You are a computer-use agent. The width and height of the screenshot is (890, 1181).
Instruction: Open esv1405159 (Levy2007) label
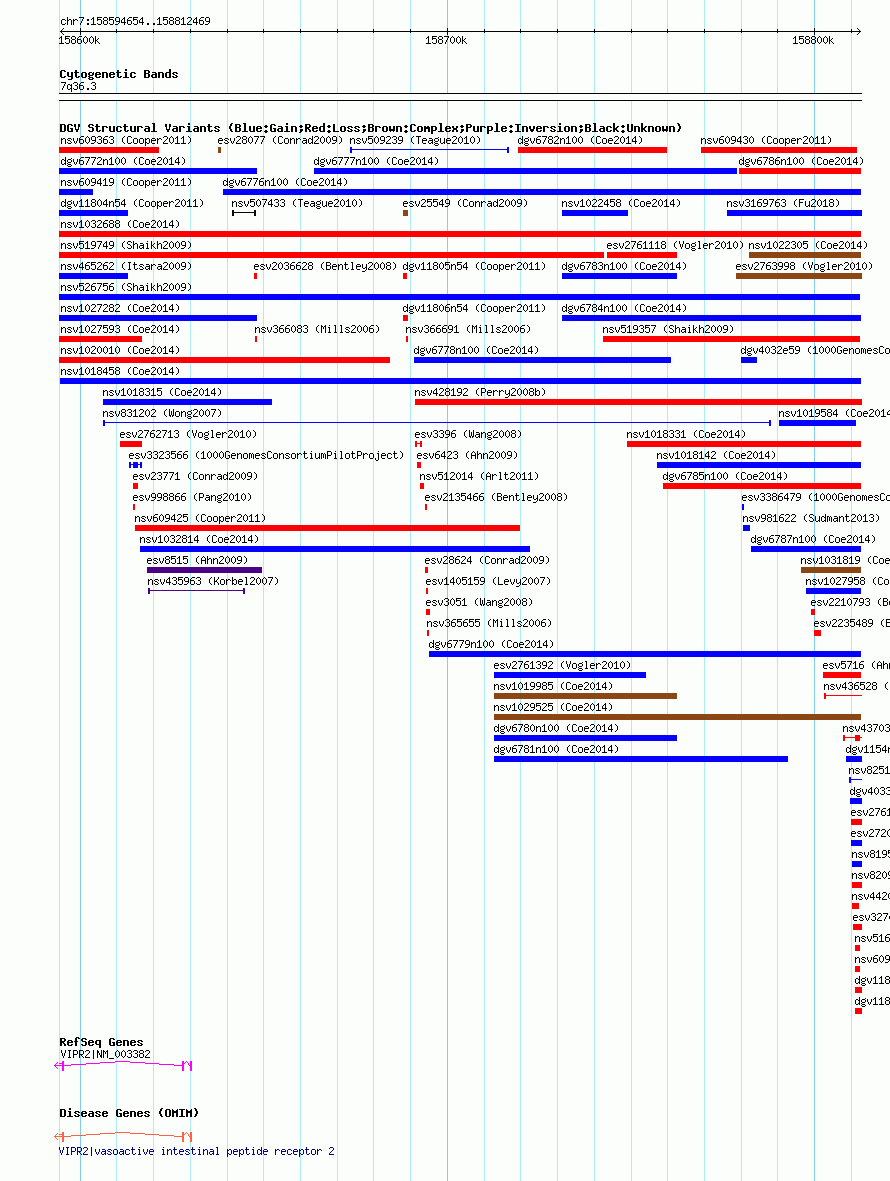488,583
